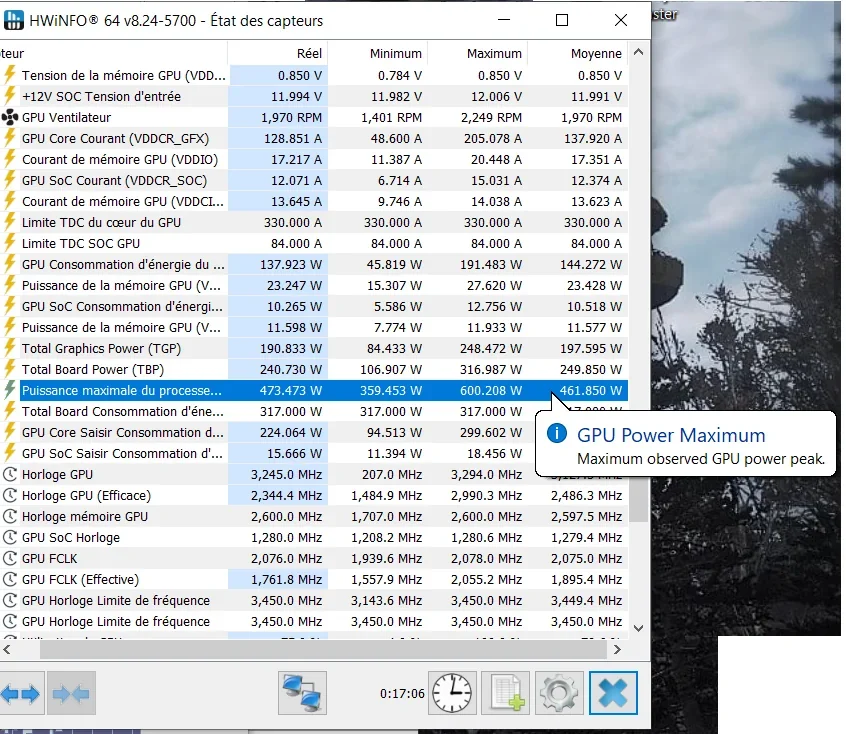Screen dimensions: 846x734
Task: Click lightning icon beside Total Board Power (TBP)
Action: [9, 369]
